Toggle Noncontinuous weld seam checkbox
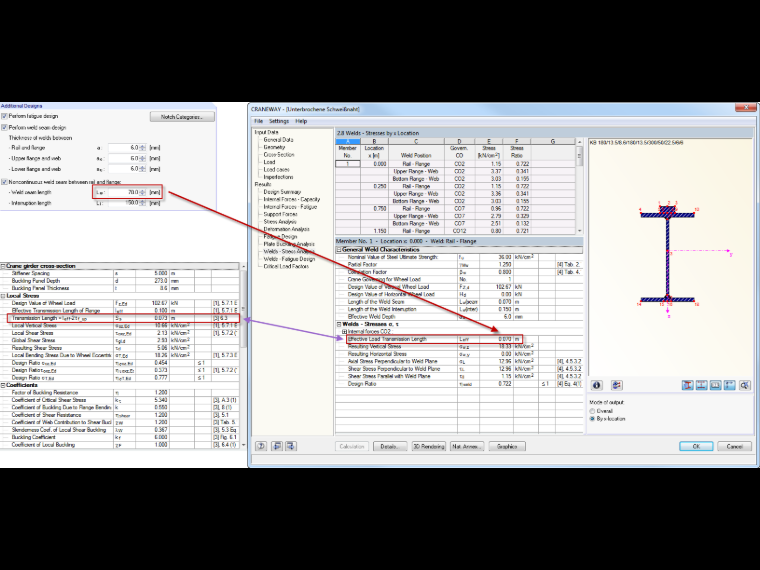 [x=4, y=182]
